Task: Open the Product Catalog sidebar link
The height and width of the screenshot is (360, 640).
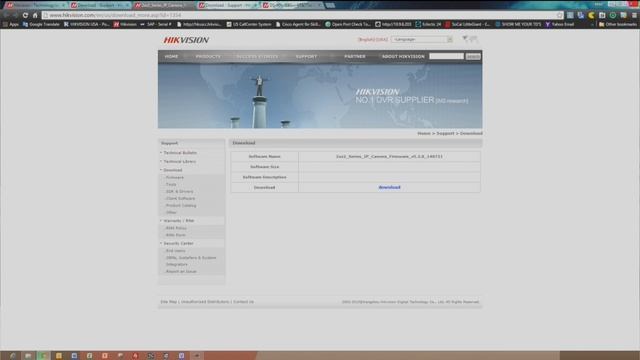Action: click(x=181, y=206)
